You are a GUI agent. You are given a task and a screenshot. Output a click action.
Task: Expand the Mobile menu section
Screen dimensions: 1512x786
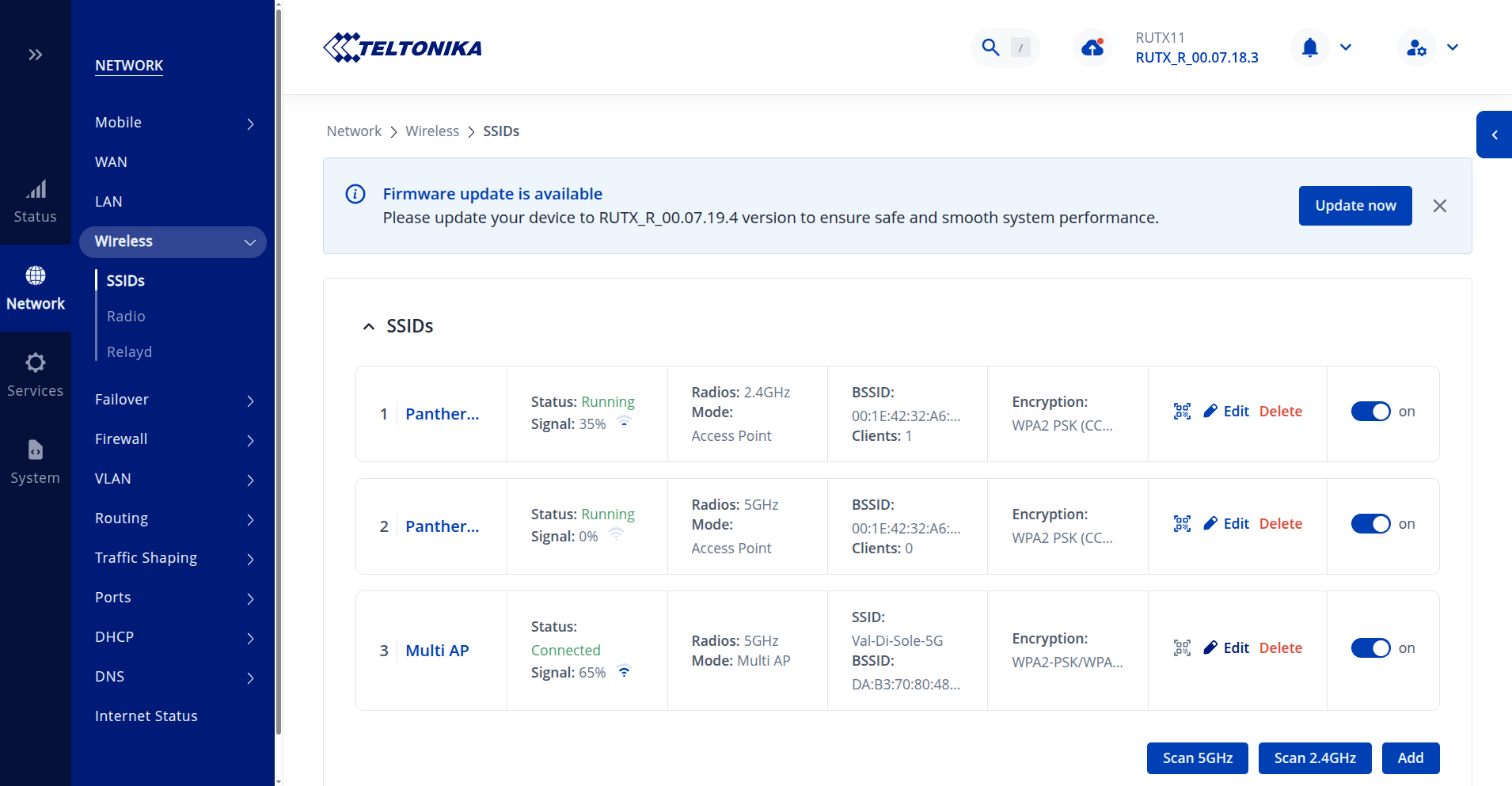pyautogui.click(x=173, y=123)
